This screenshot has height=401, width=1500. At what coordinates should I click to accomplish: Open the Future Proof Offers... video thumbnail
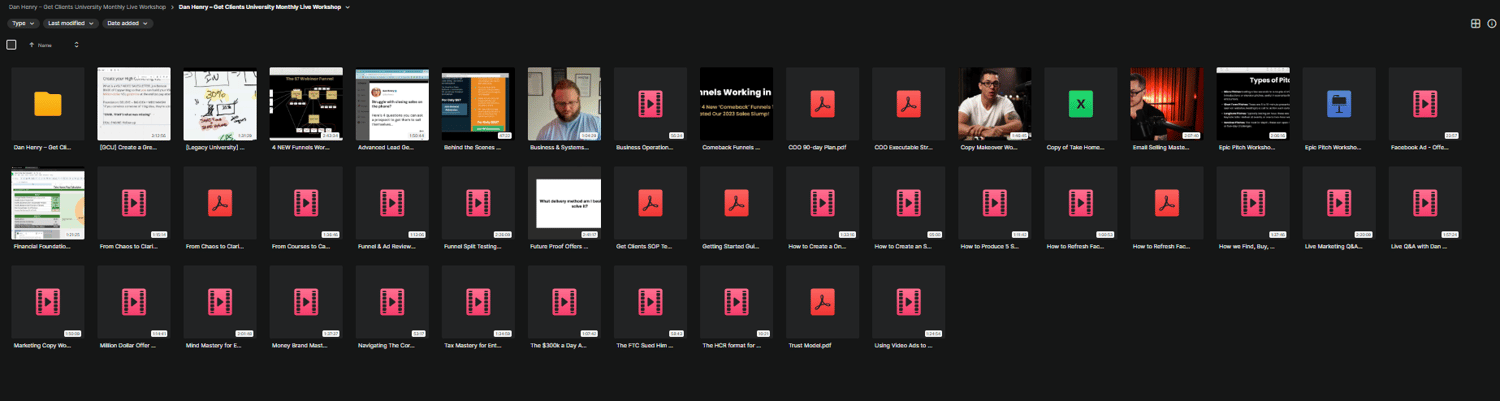pos(564,203)
